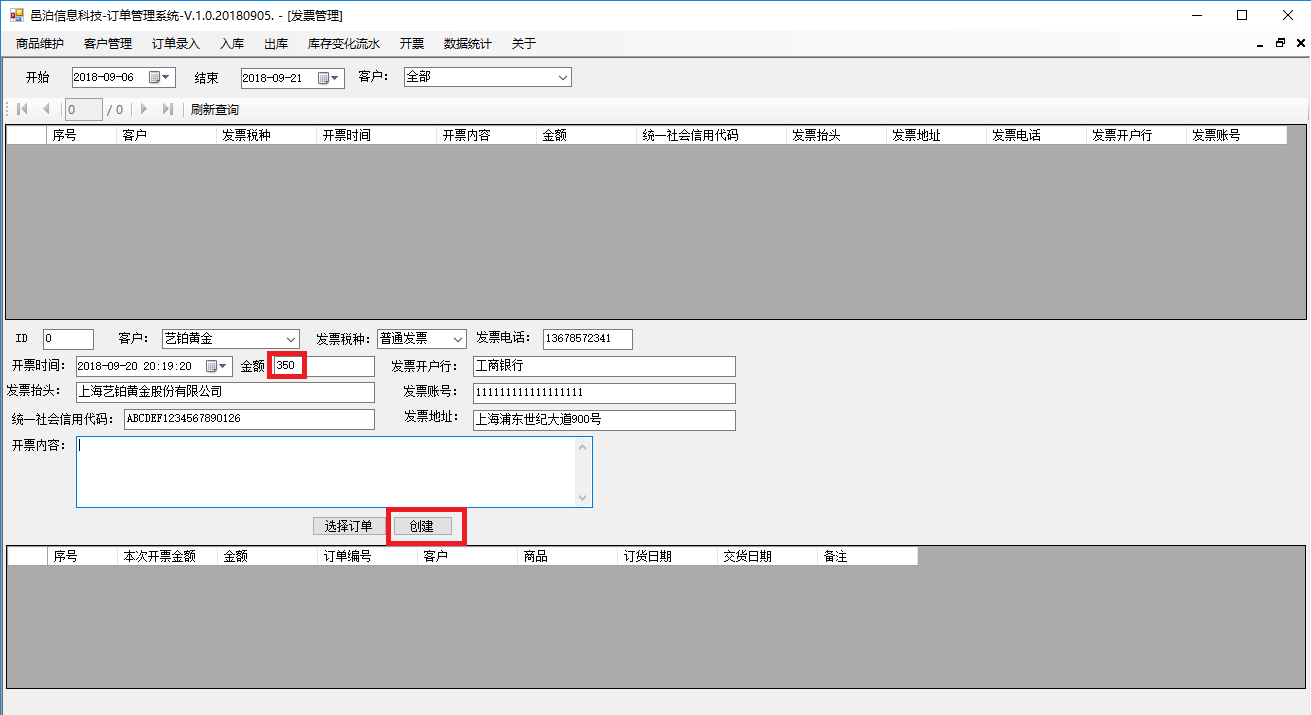Click the 发票账号 field
1311x715 pixels.
coord(604,393)
